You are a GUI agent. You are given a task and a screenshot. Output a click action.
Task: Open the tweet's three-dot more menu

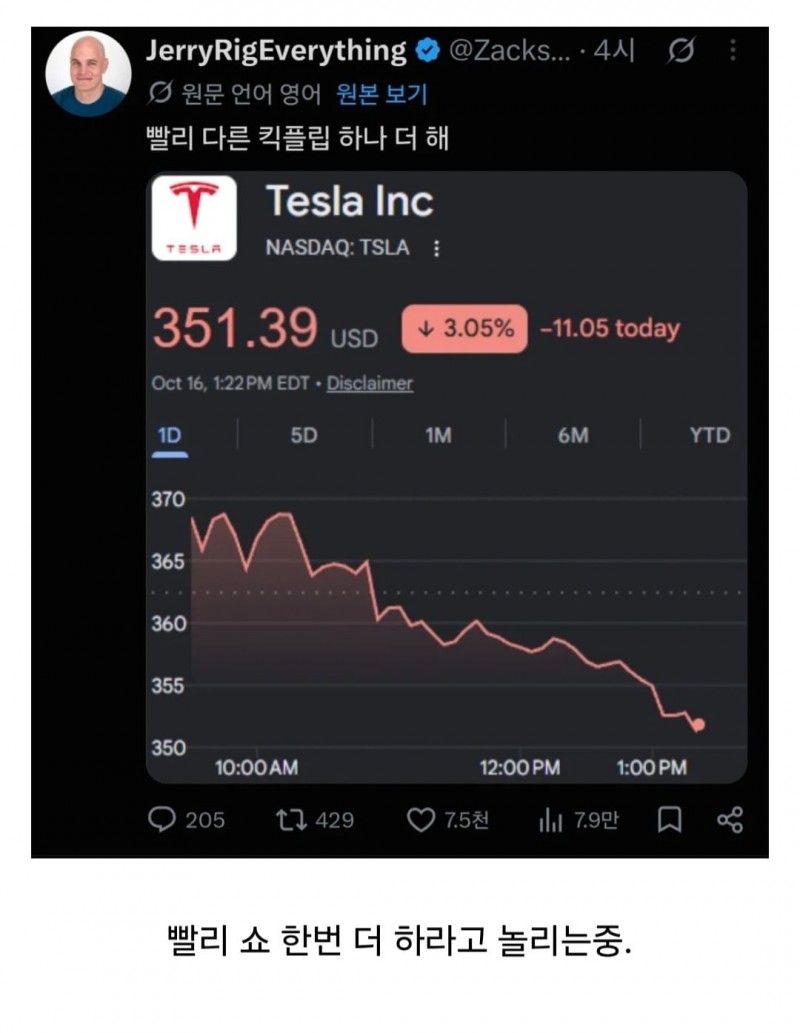733,49
